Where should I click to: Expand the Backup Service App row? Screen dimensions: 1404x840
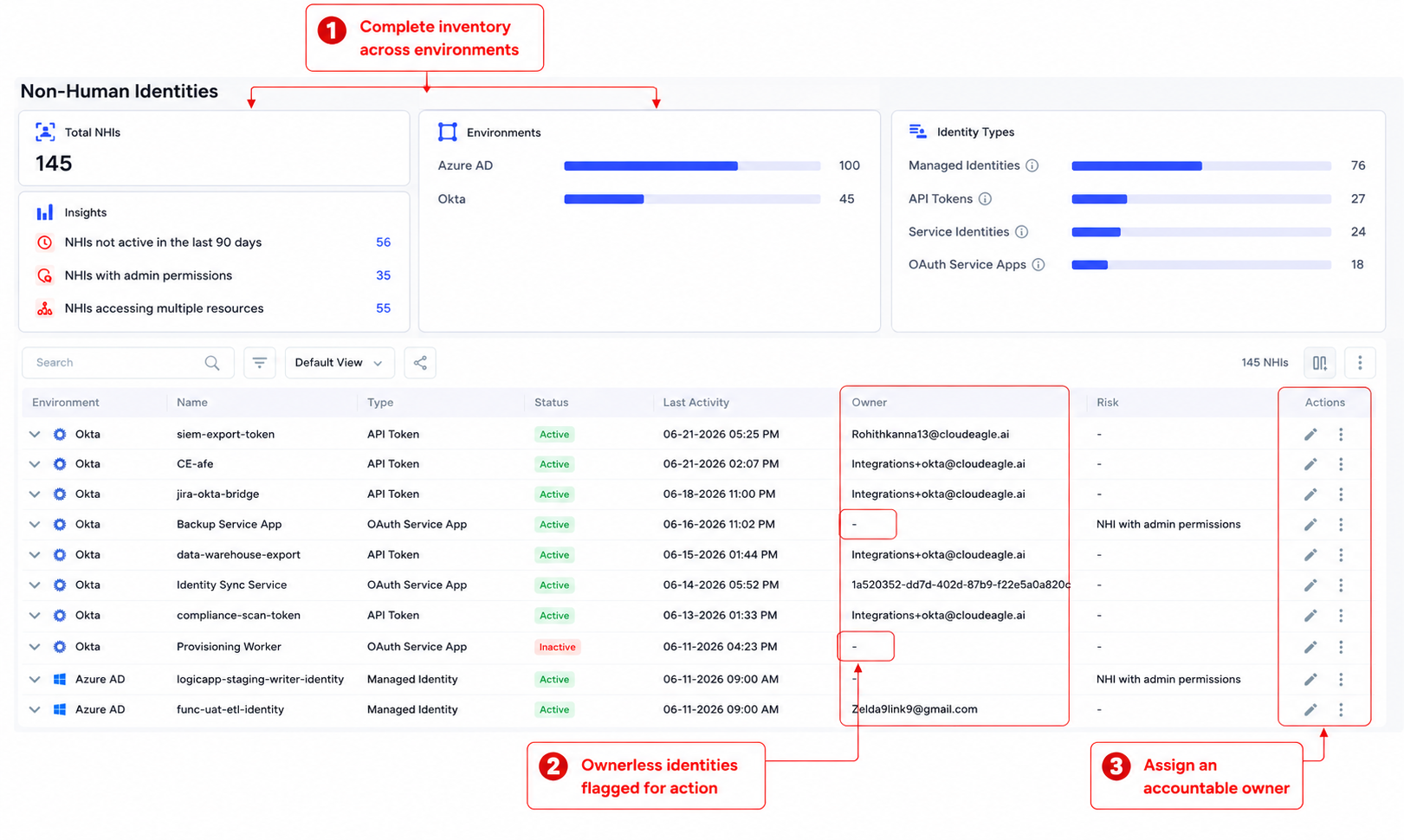pos(35,525)
